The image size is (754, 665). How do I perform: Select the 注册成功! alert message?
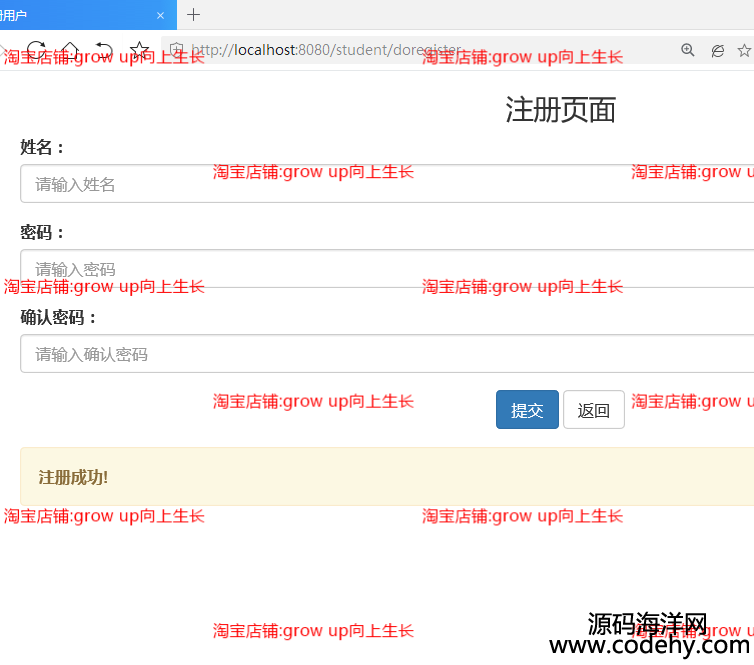tap(73, 477)
